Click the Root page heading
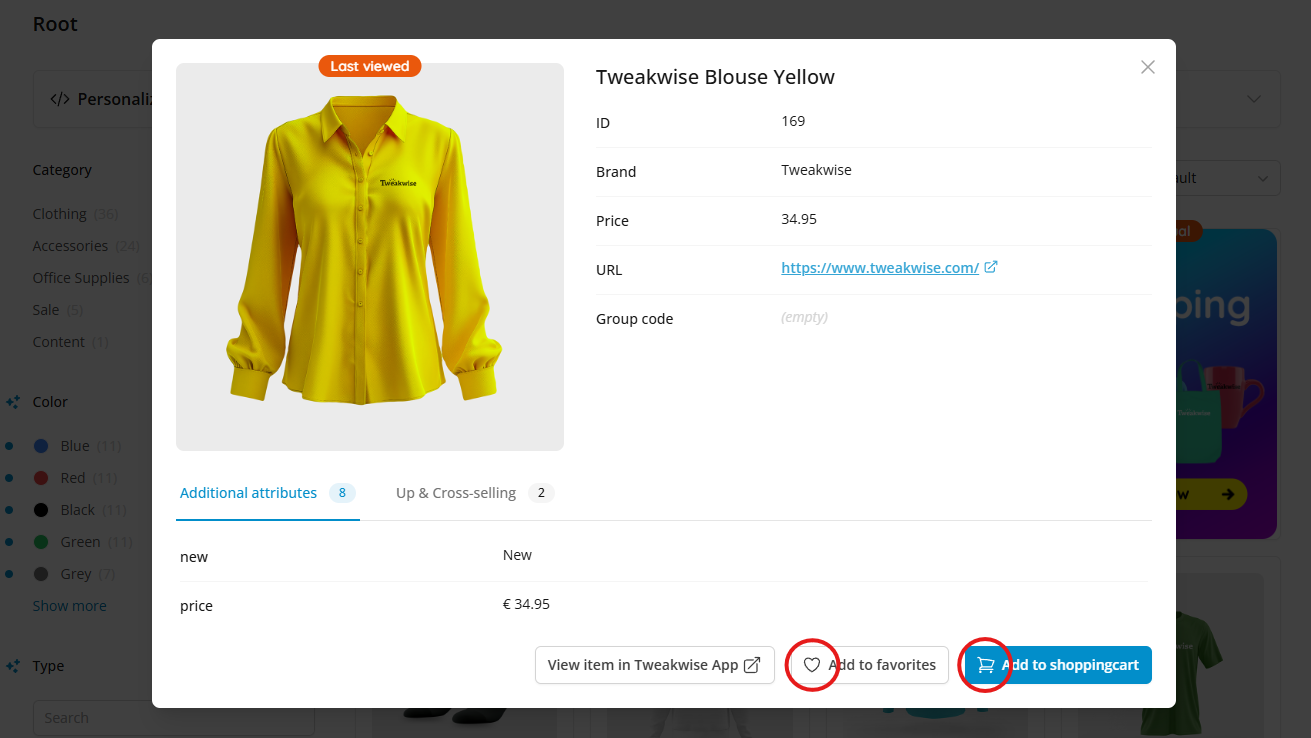This screenshot has width=1311, height=738. 55,24
